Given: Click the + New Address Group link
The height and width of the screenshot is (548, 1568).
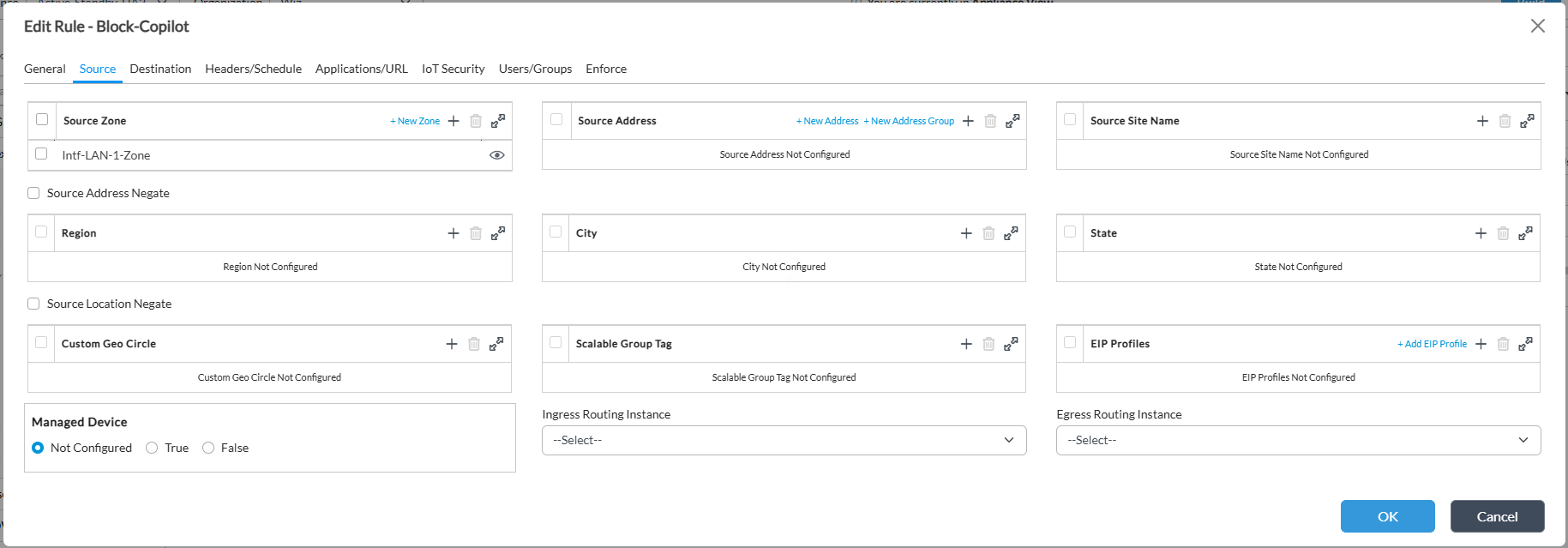Looking at the screenshot, I should point(909,121).
